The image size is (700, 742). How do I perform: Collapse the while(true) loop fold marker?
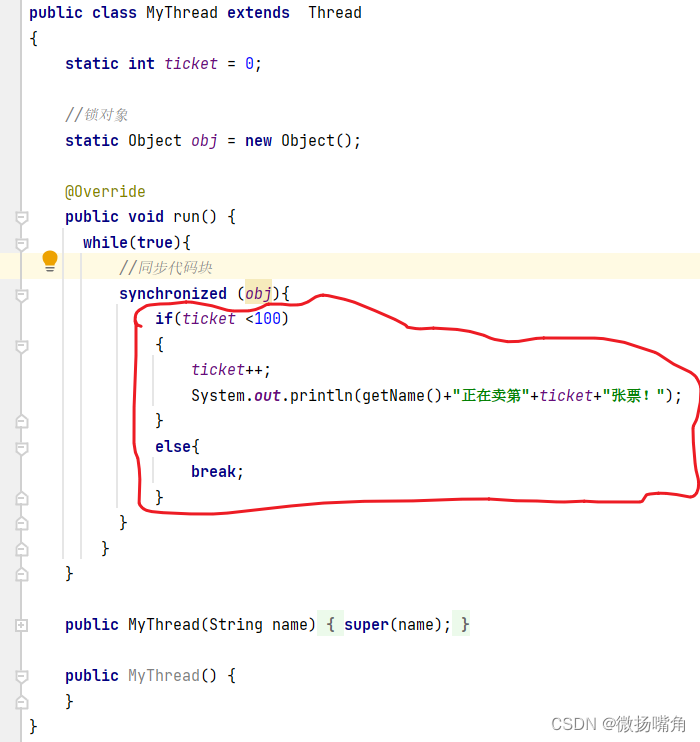(x=21, y=244)
